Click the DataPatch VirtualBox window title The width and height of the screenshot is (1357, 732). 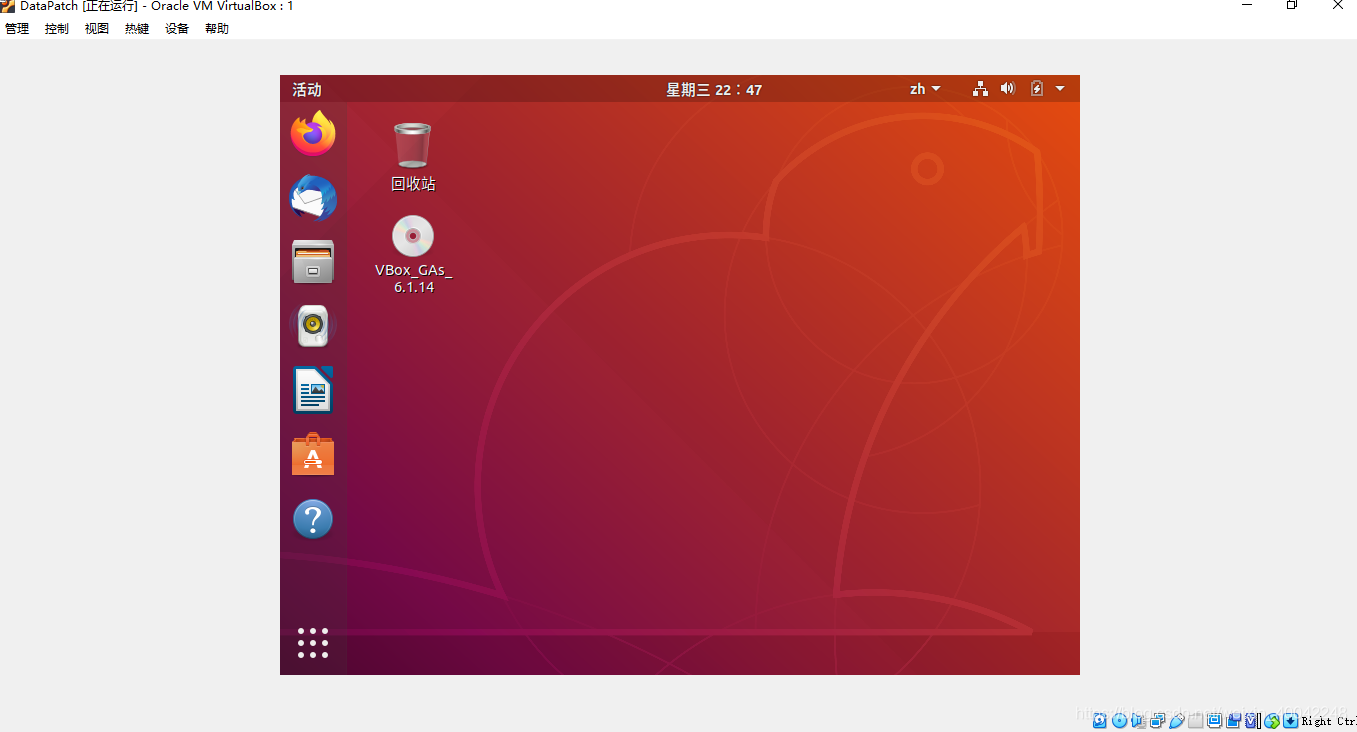(x=157, y=6)
